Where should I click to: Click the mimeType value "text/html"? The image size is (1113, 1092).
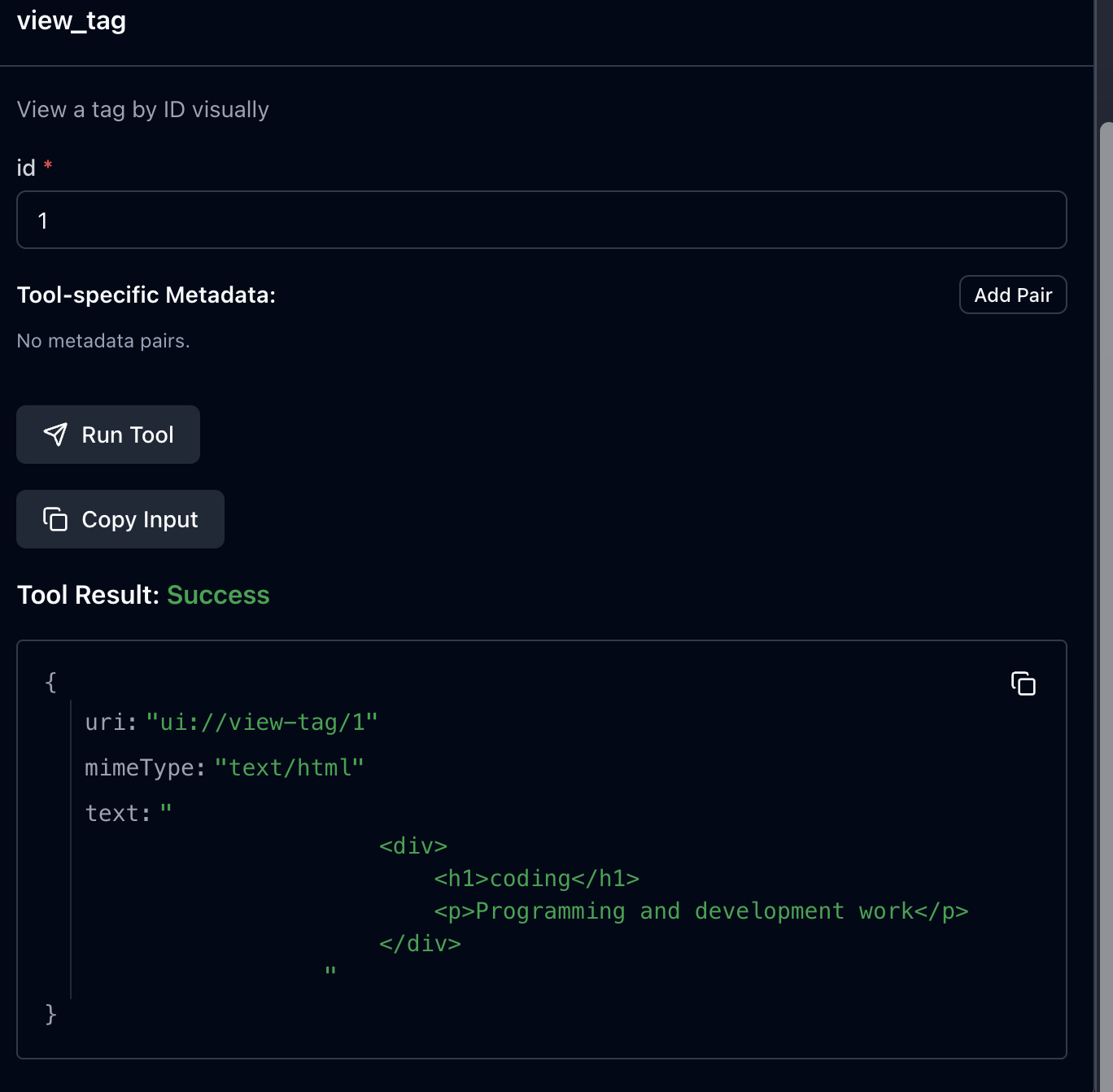(x=289, y=768)
